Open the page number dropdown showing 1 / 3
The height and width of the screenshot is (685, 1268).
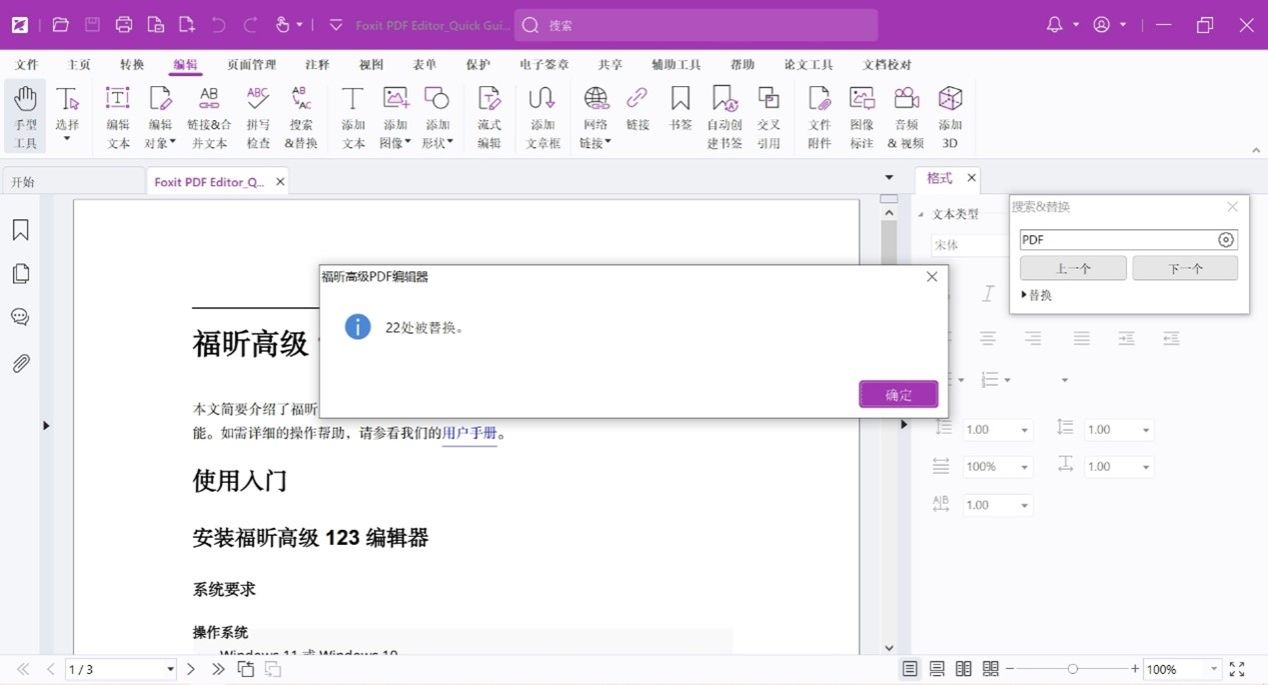170,669
